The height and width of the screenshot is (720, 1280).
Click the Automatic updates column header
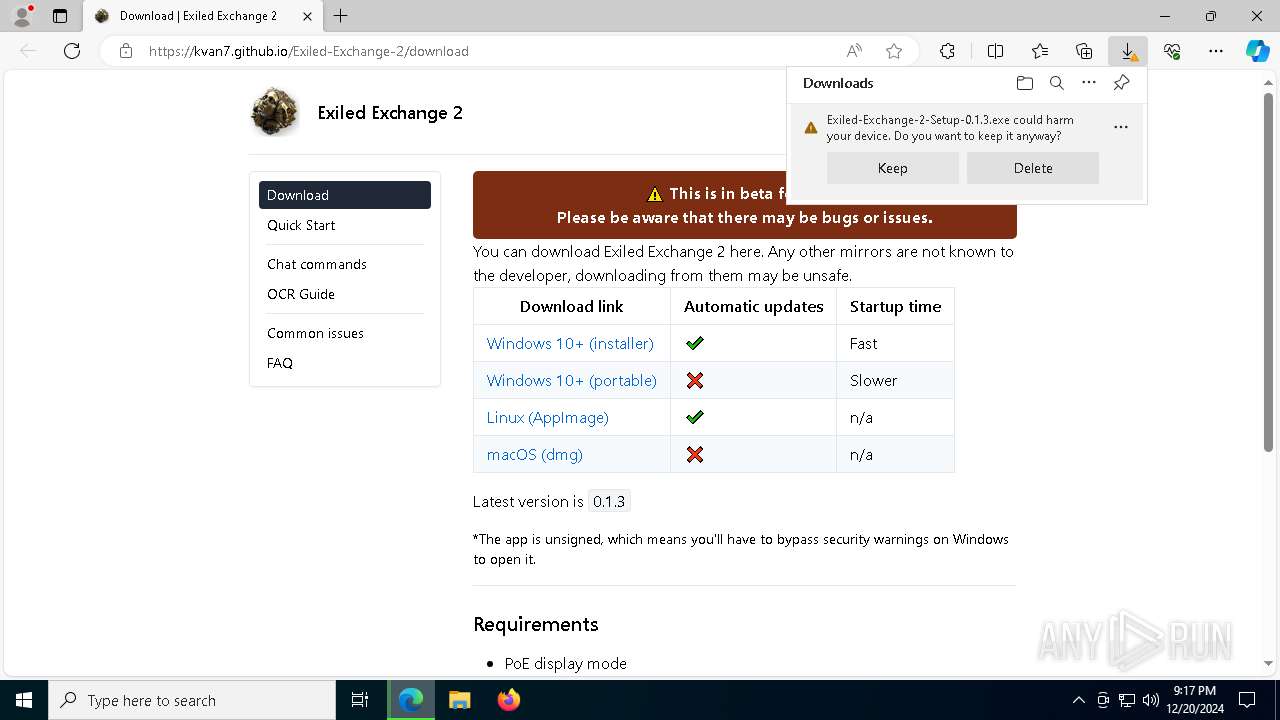pos(753,307)
